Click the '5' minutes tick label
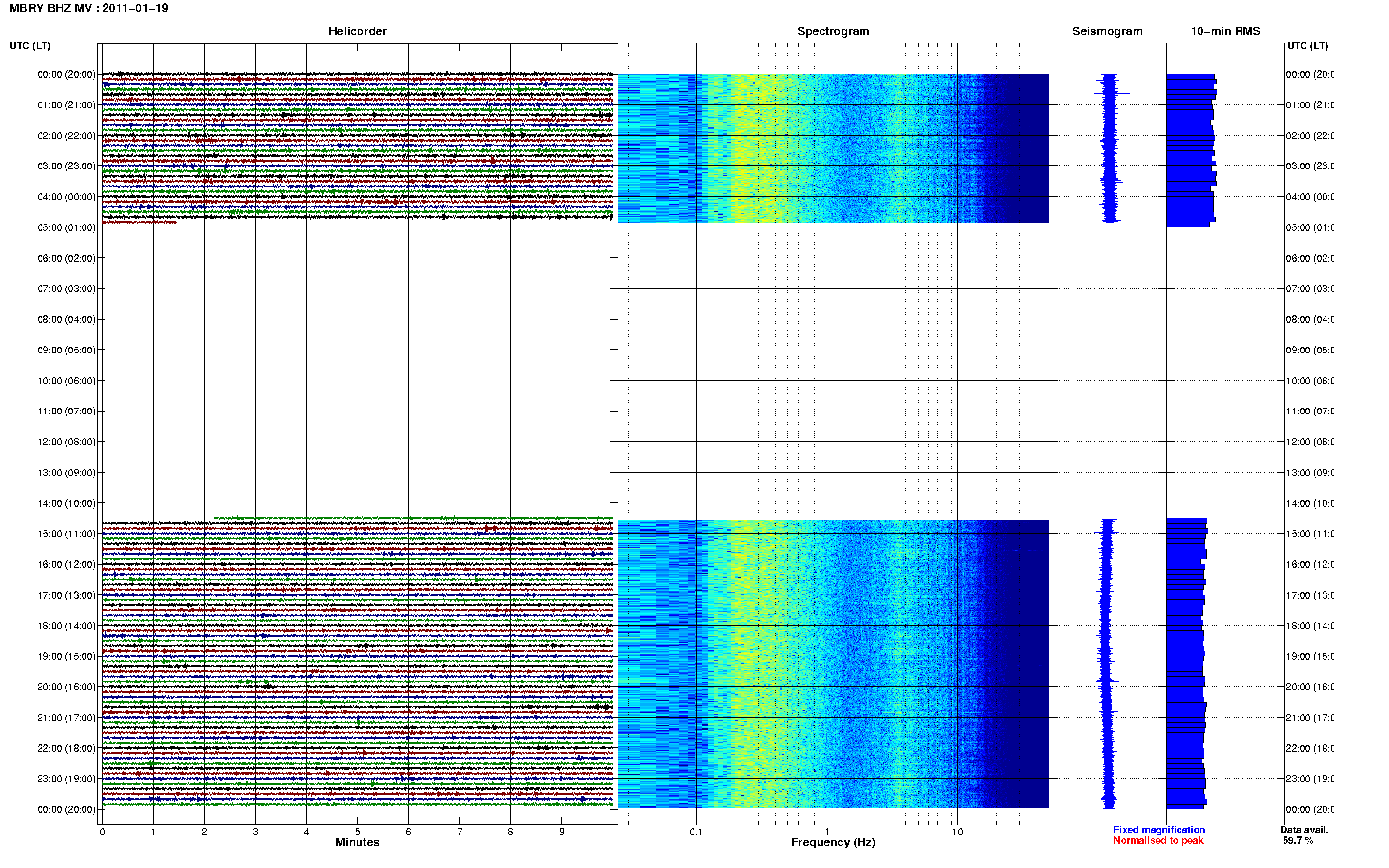This screenshot has width=1389, height=868. pos(357,832)
